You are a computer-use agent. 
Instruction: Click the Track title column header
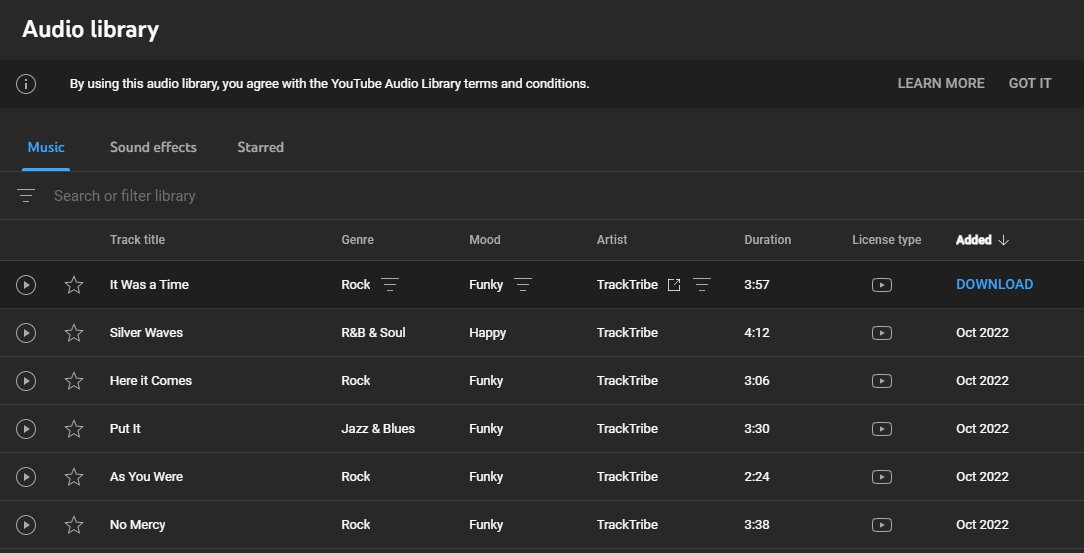(138, 240)
